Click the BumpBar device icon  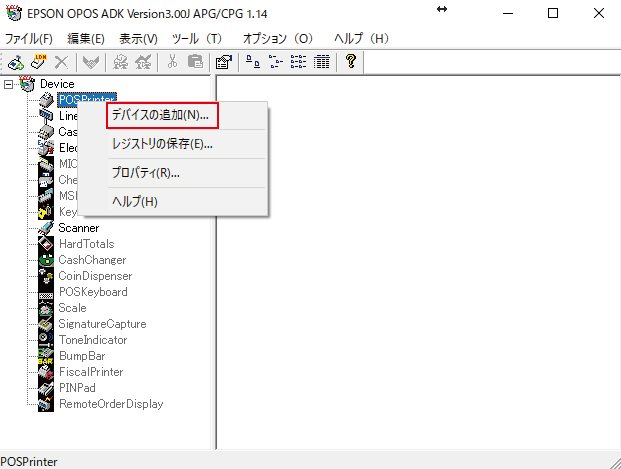(46, 356)
